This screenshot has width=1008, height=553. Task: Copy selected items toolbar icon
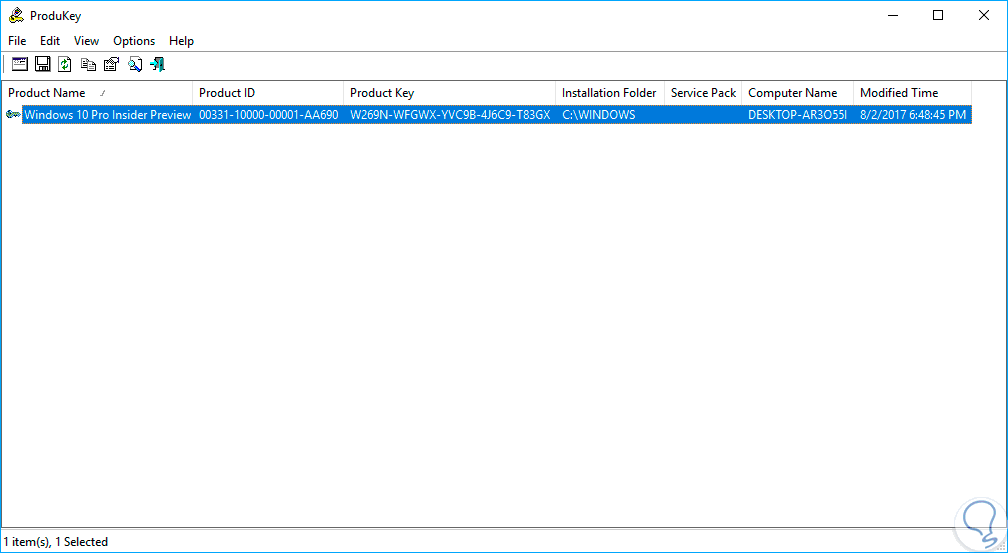(x=88, y=64)
